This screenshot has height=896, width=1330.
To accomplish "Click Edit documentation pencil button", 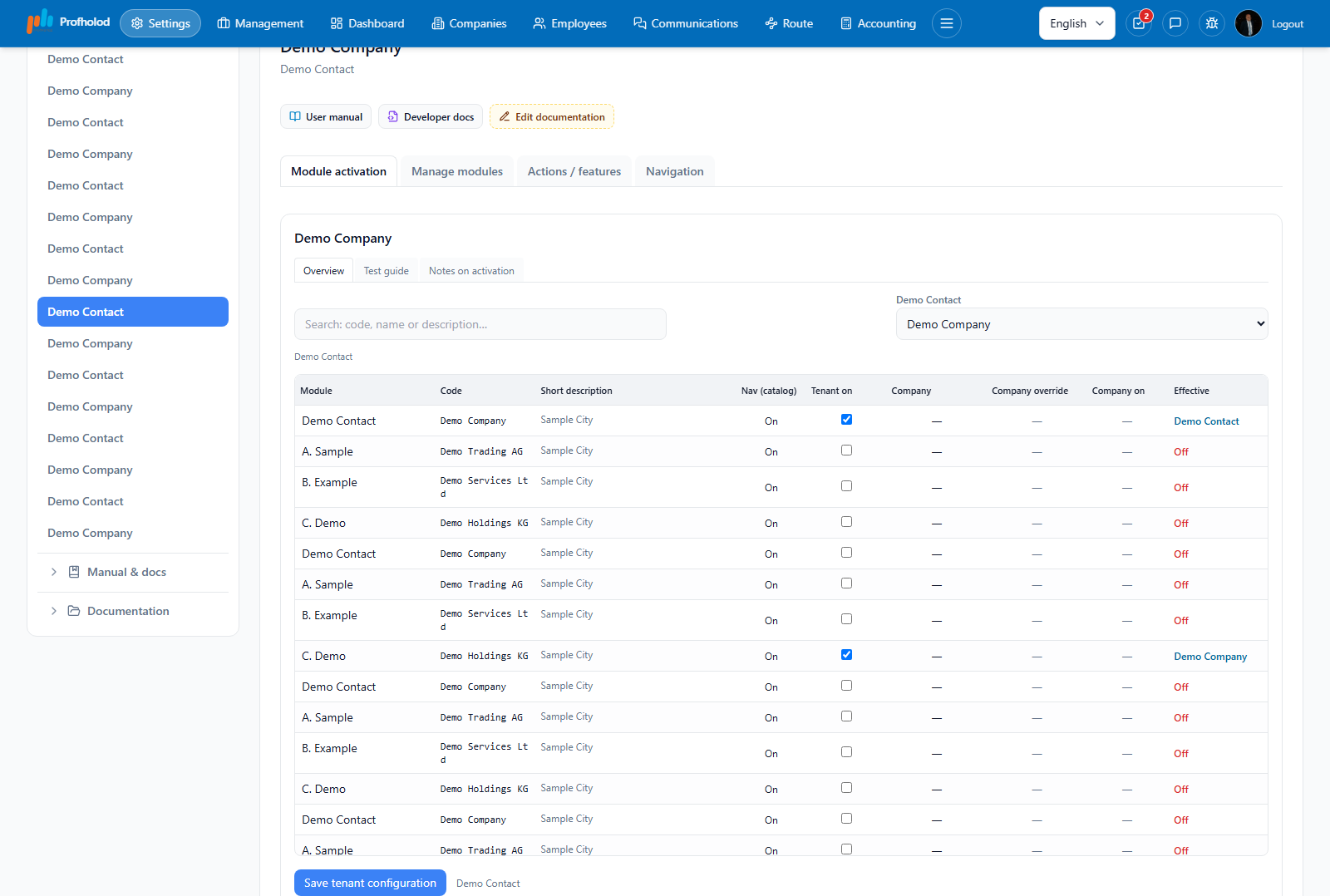I will point(552,116).
